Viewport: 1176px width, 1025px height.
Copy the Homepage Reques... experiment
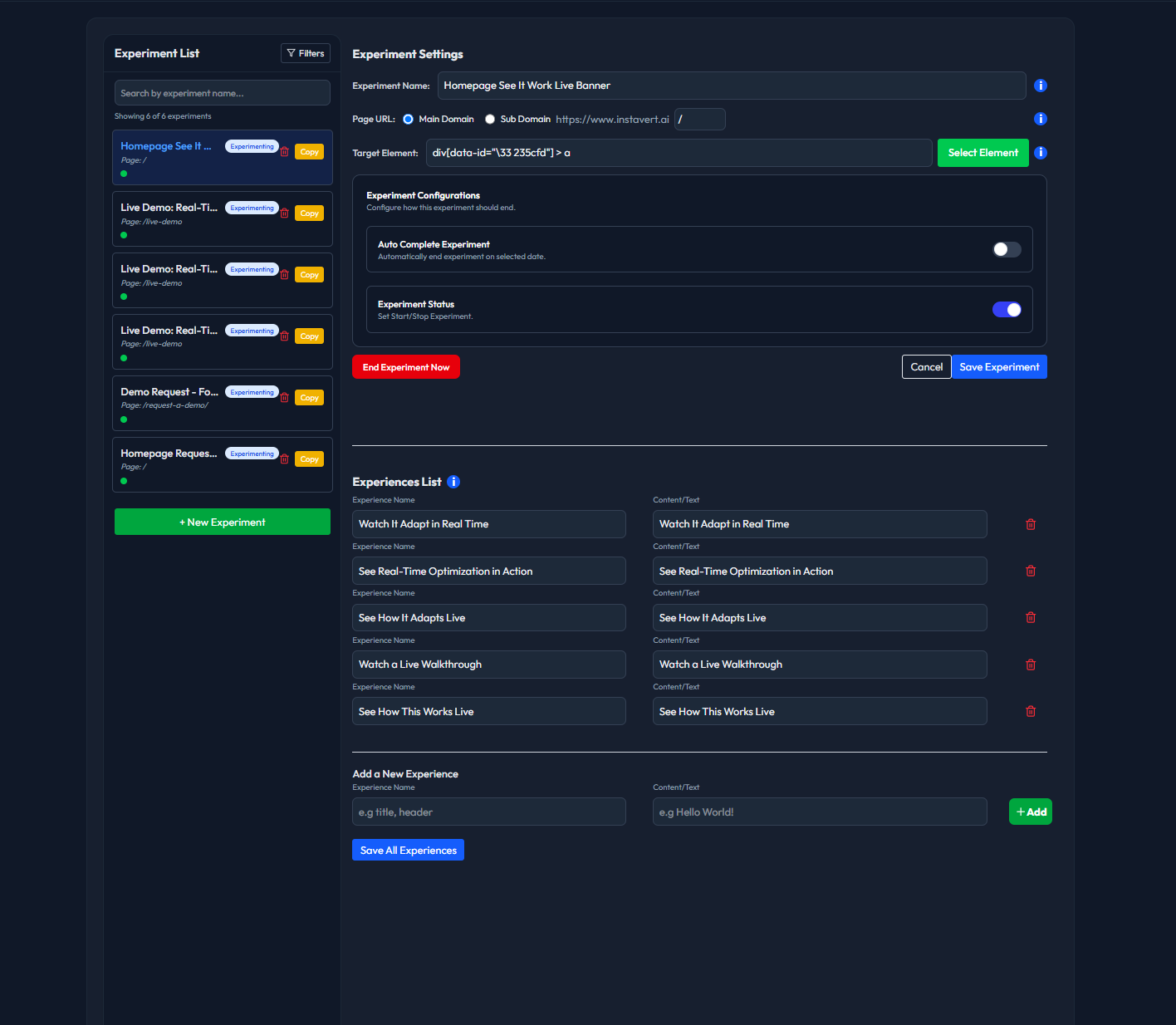tap(310, 459)
